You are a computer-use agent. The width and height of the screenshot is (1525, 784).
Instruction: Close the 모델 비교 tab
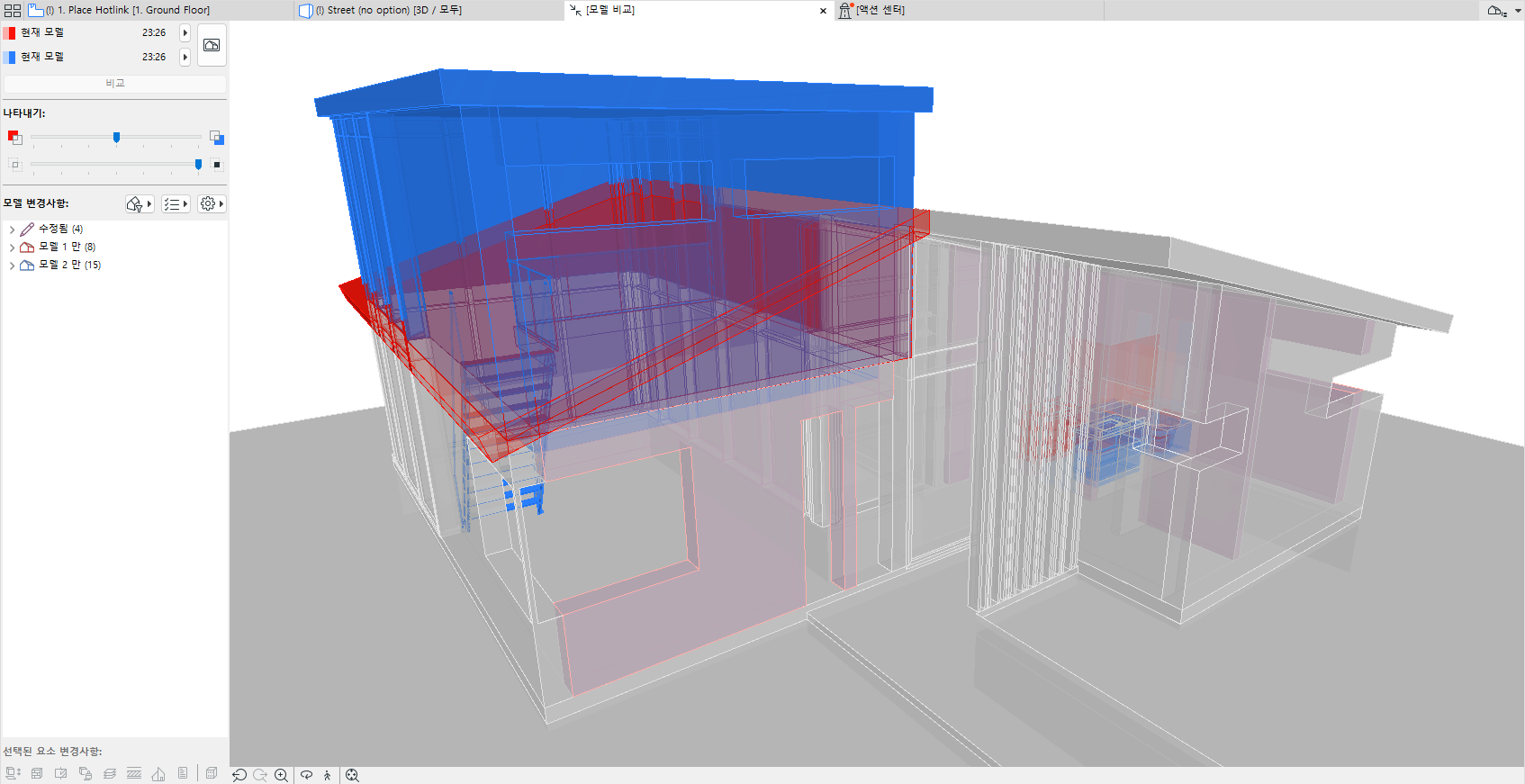pyautogui.click(x=823, y=11)
